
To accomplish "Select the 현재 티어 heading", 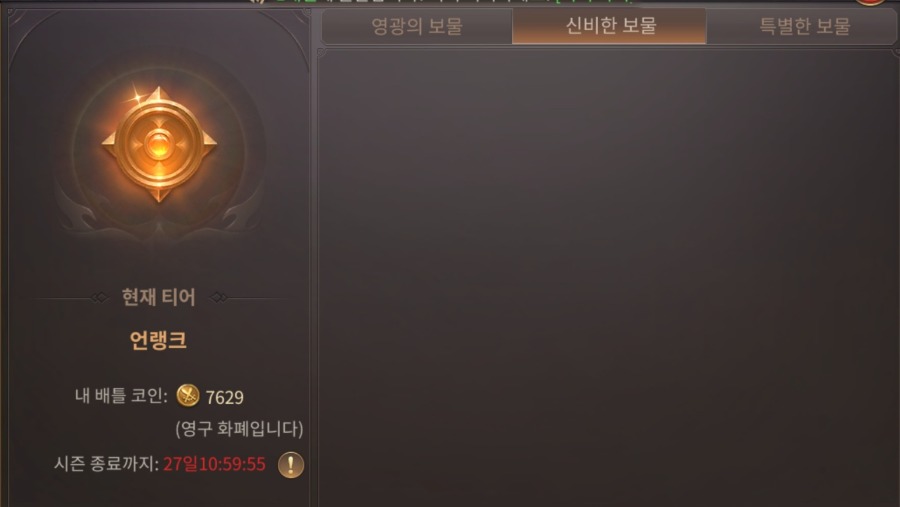I will [158, 297].
